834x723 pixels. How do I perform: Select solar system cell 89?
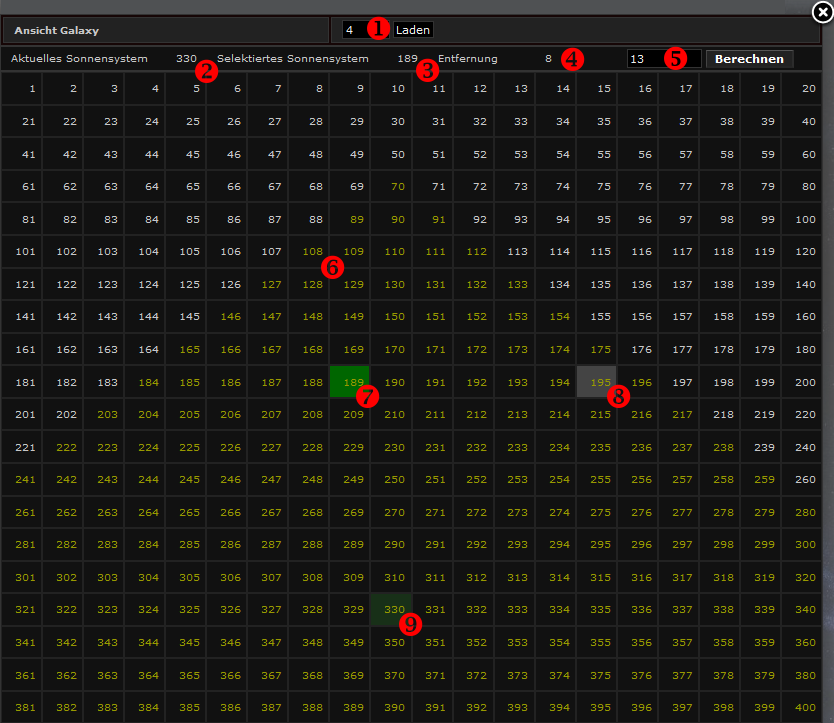click(x=349, y=219)
